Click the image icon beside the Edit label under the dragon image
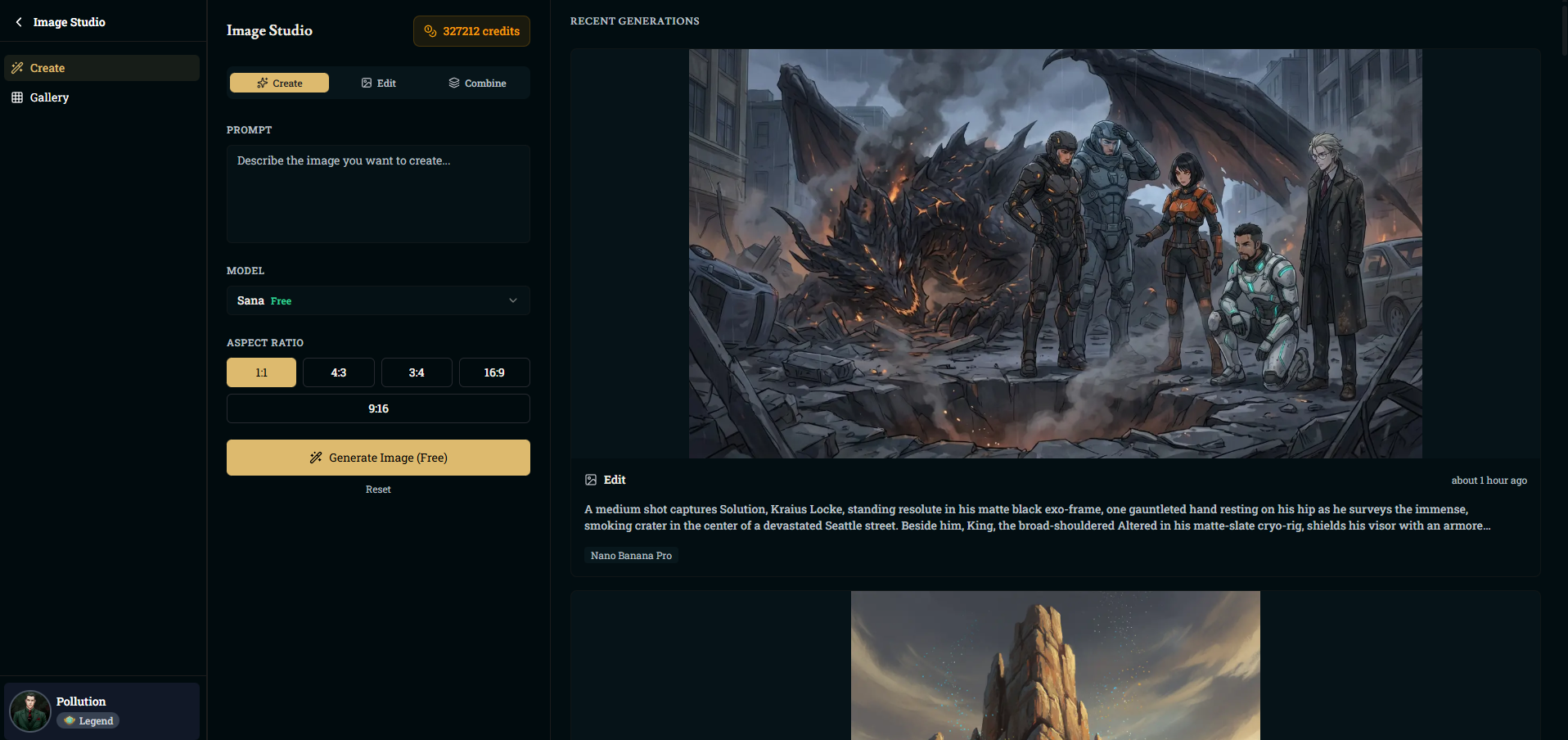This screenshot has height=740, width=1568. [591, 480]
